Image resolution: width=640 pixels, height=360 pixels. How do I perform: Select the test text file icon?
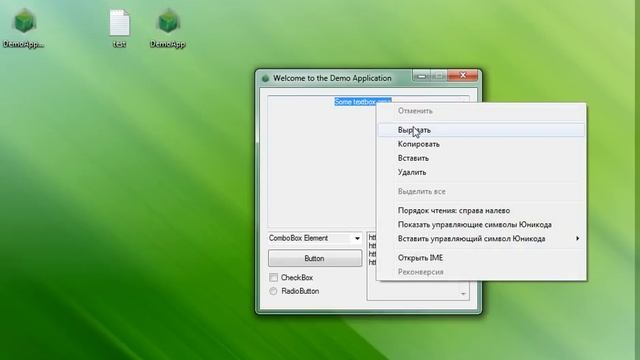coord(120,29)
